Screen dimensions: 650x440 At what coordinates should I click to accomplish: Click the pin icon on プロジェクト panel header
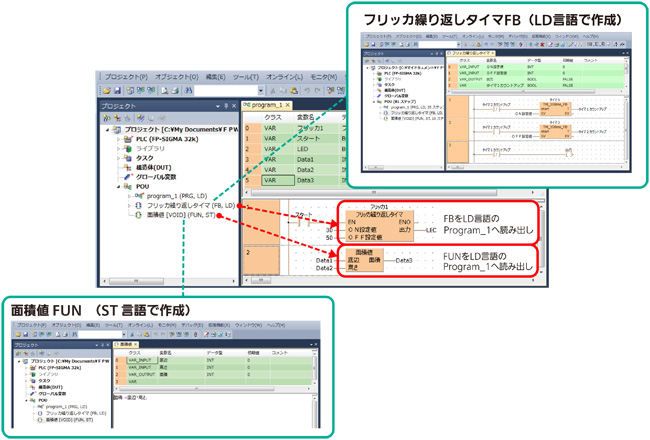[x=225, y=105]
